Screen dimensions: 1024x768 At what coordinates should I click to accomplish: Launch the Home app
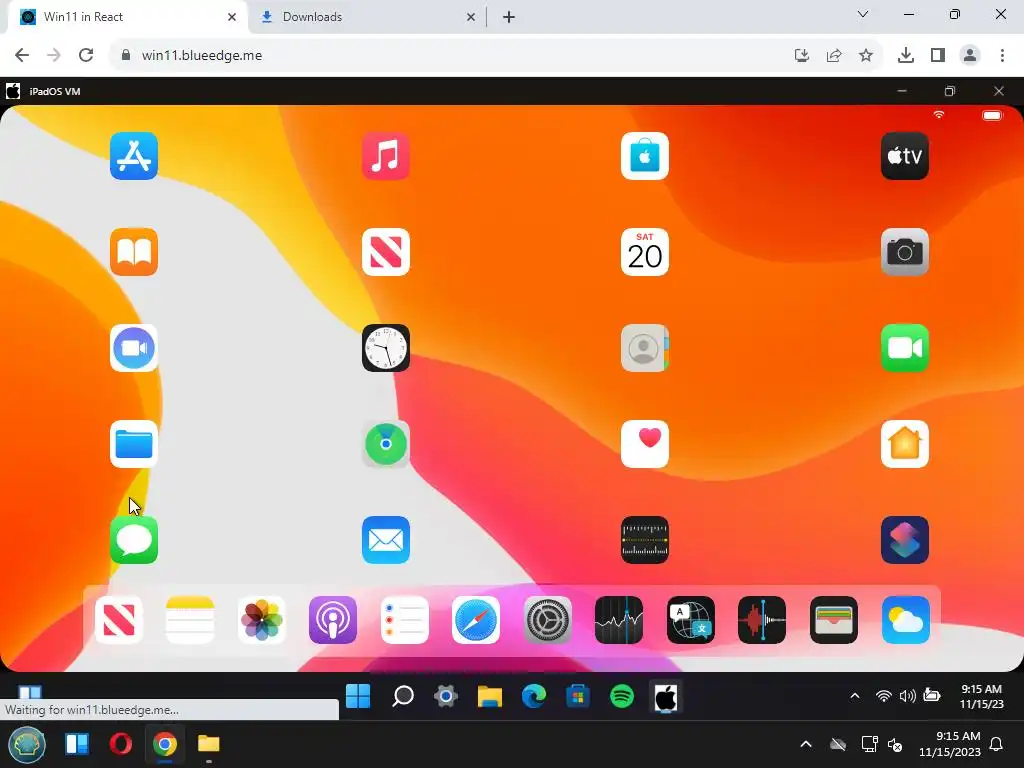point(904,444)
